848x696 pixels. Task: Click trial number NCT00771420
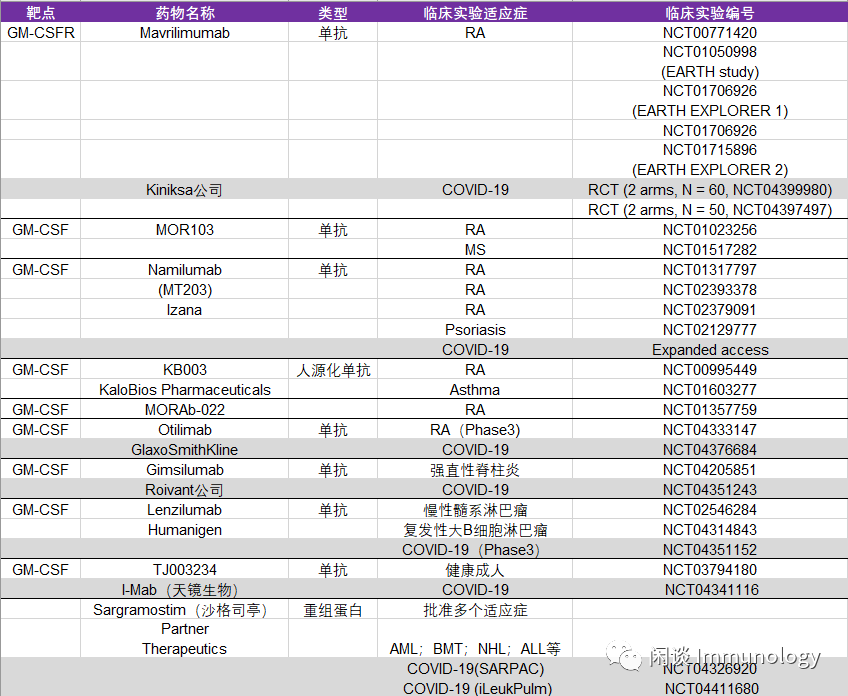pyautogui.click(x=709, y=32)
